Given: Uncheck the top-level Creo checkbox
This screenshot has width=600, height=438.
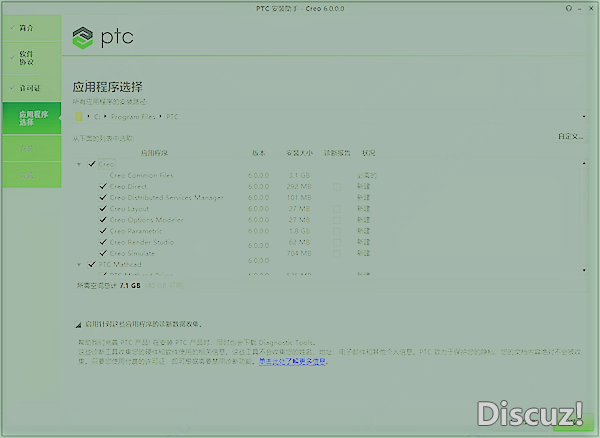Looking at the screenshot, I should click(x=92, y=164).
